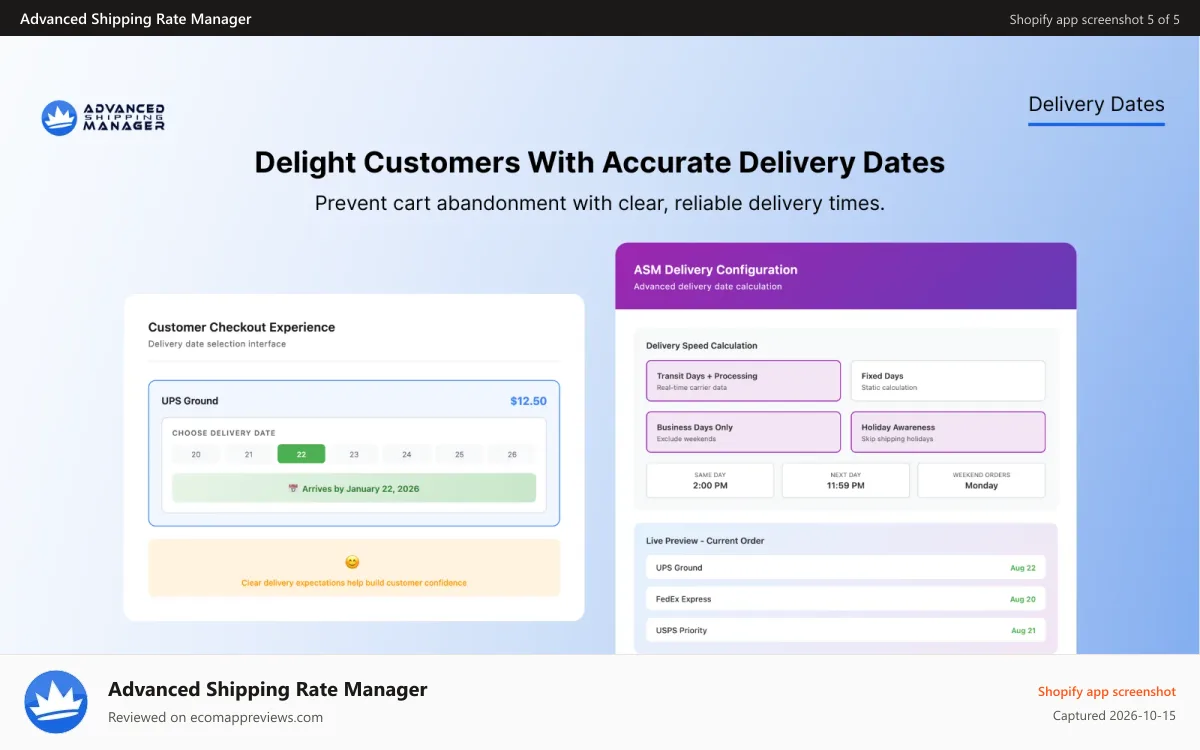1200x750 pixels.
Task: Open the app's round crown icon in footer
Action: point(56,702)
